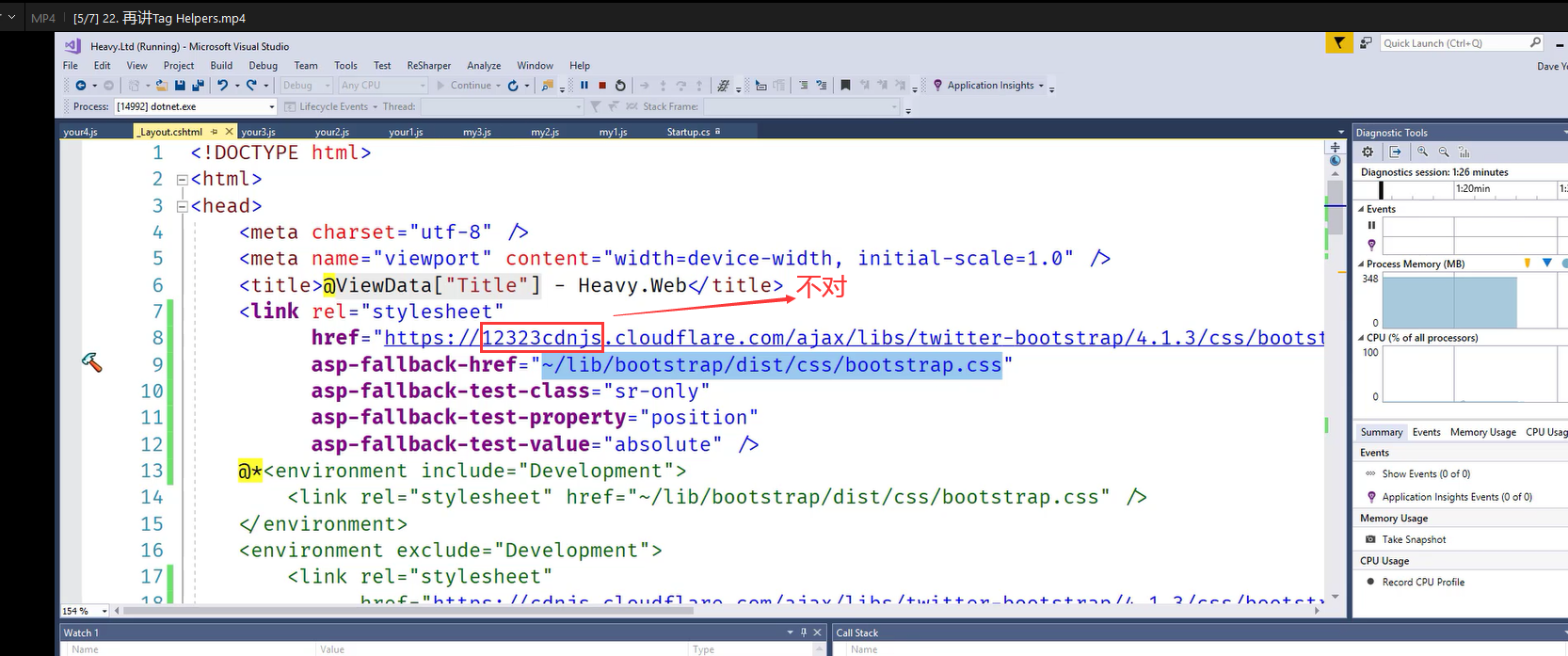Pause the debugger with Break All
This screenshot has height=656, width=1568.
coord(584,86)
